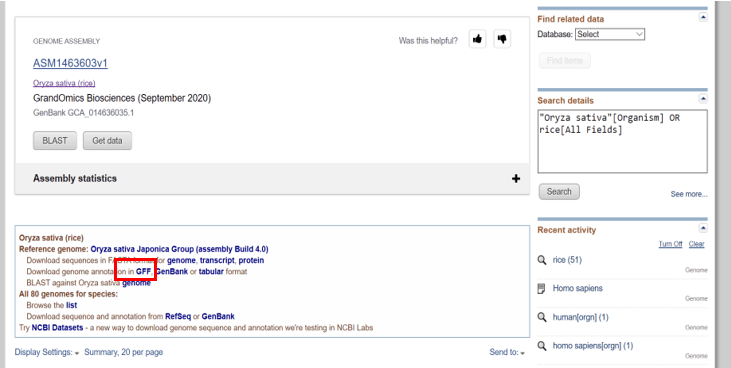Click in the search details text box
Screen dimensions: 731x368
[x=622, y=141]
